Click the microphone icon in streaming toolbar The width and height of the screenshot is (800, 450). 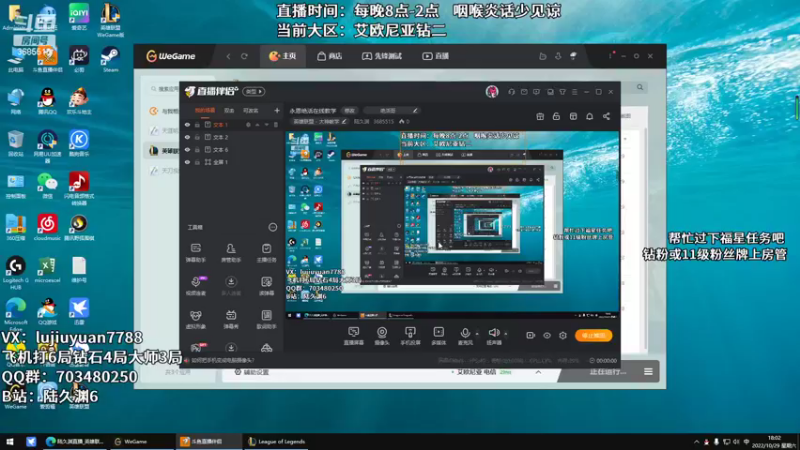(465, 333)
